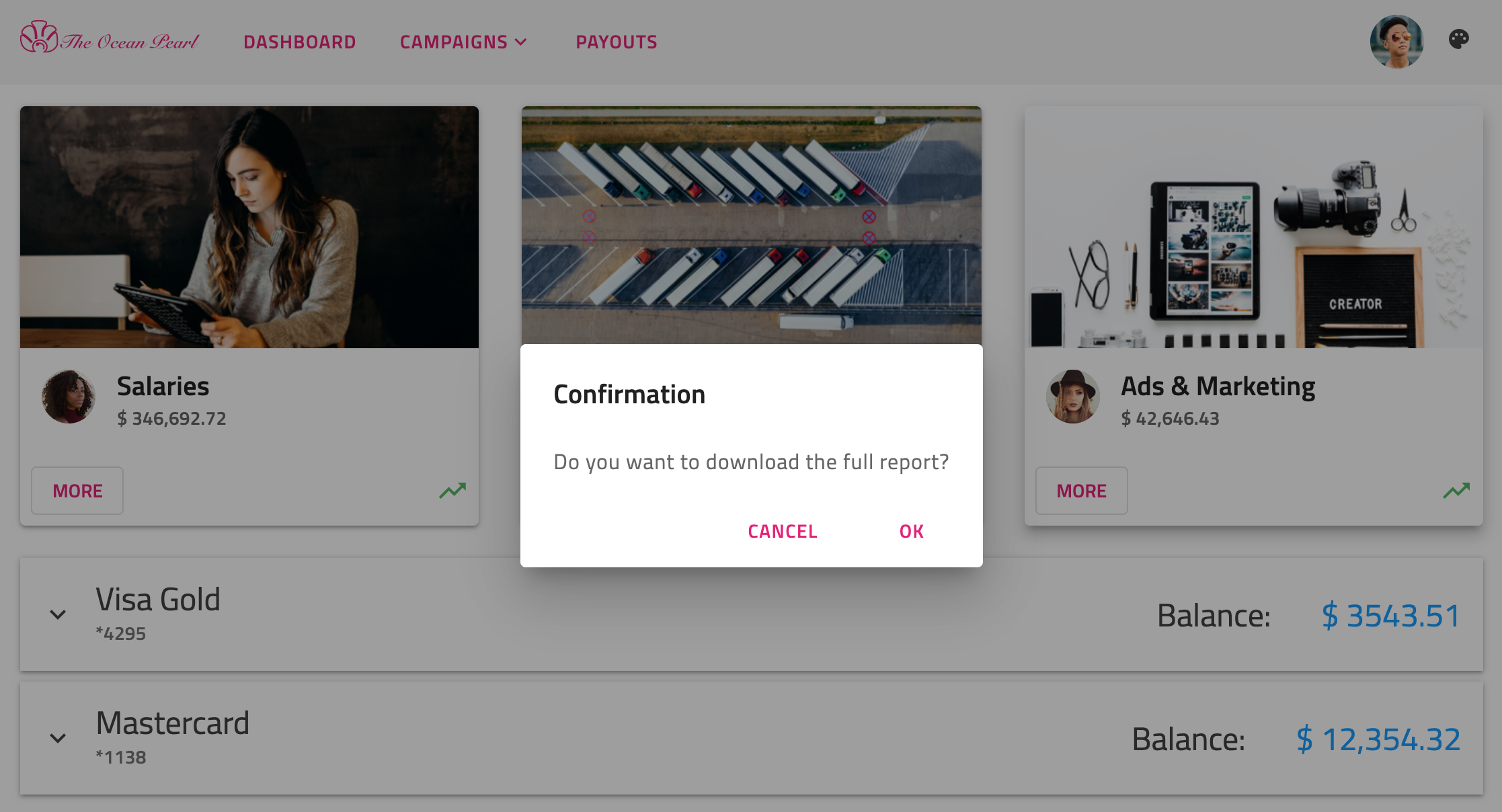Click the Ads & Marketing trend arrow icon
This screenshot has width=1502, height=812.
1456,490
